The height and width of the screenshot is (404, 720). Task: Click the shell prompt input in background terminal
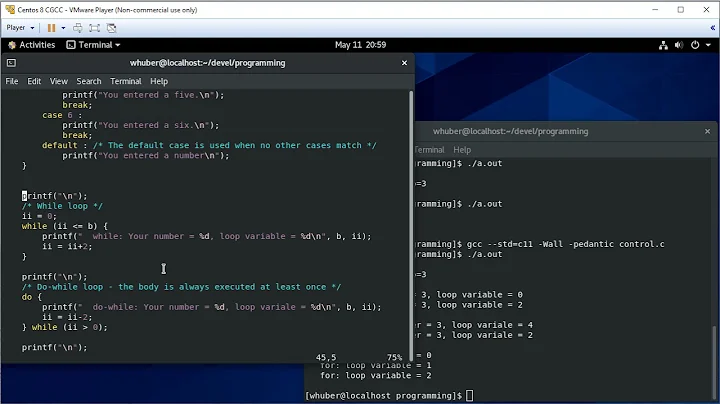[x=469, y=395]
